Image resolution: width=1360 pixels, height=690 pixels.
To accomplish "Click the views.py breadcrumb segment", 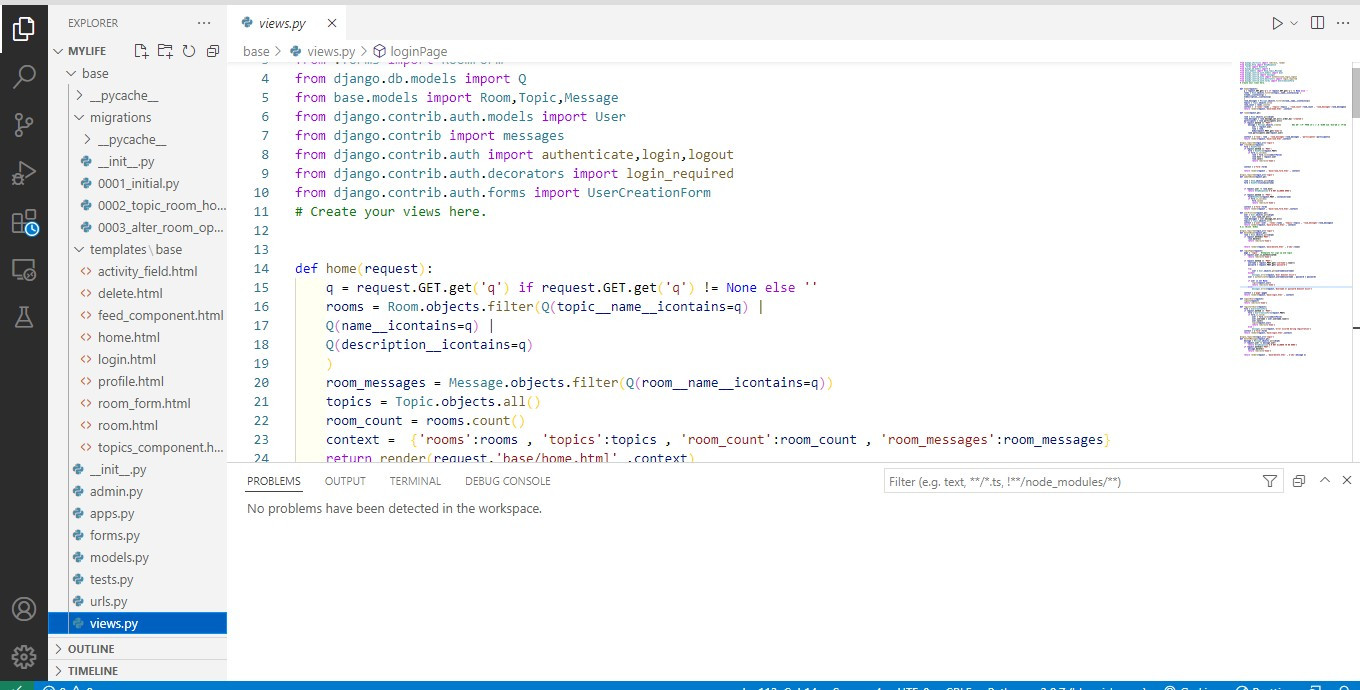I will (323, 51).
